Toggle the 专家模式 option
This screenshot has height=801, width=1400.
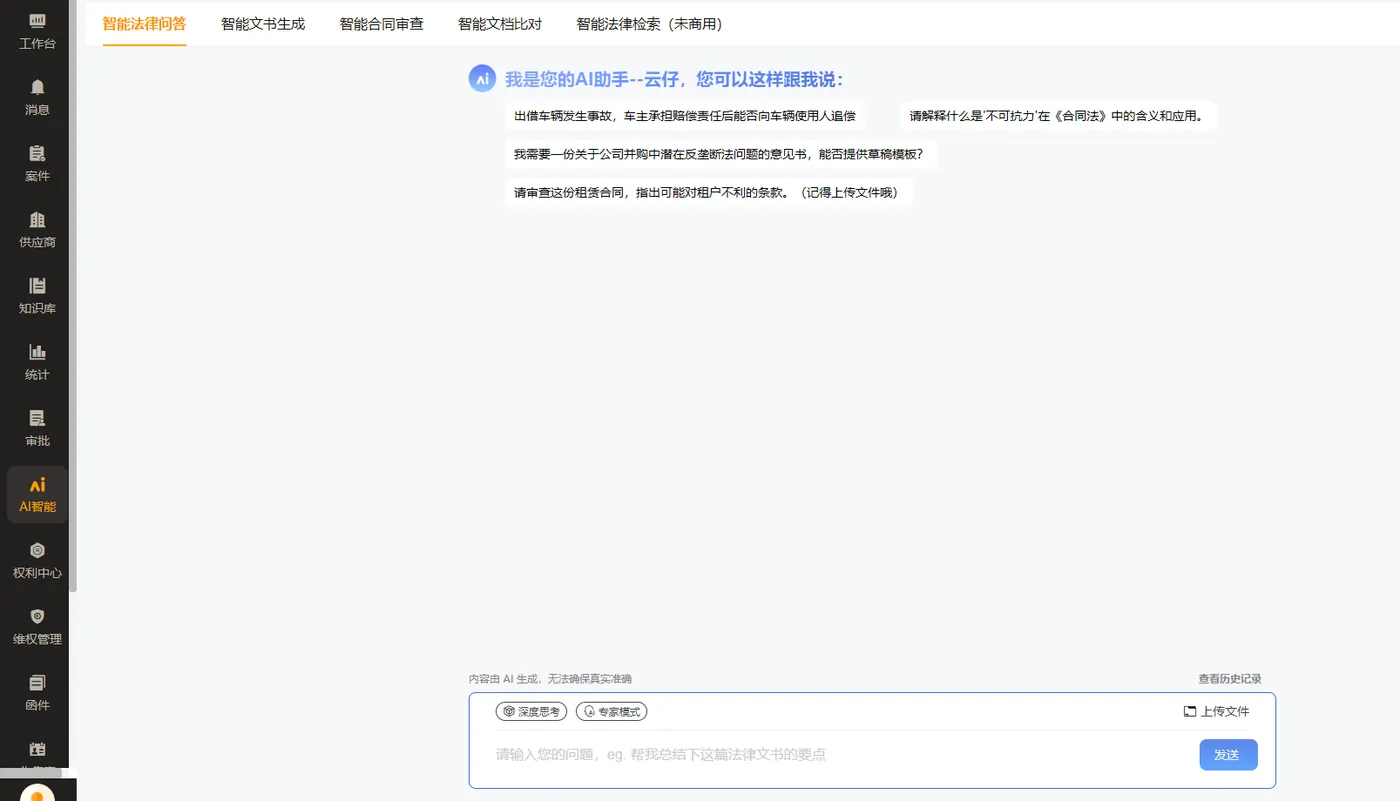point(611,711)
